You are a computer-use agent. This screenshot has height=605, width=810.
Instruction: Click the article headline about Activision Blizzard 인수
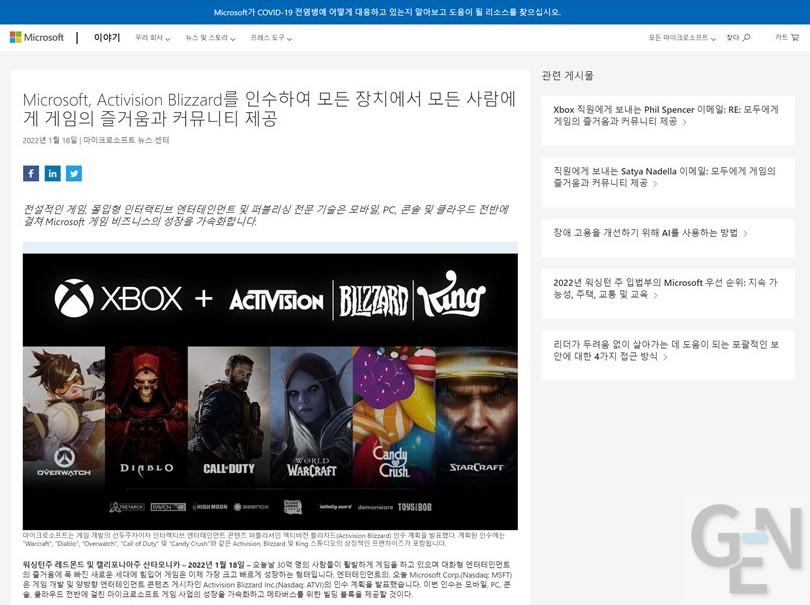tap(269, 108)
